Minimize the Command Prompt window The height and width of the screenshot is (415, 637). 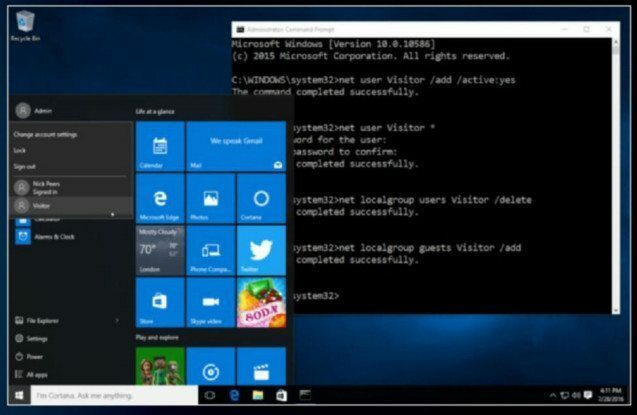tap(565, 29)
